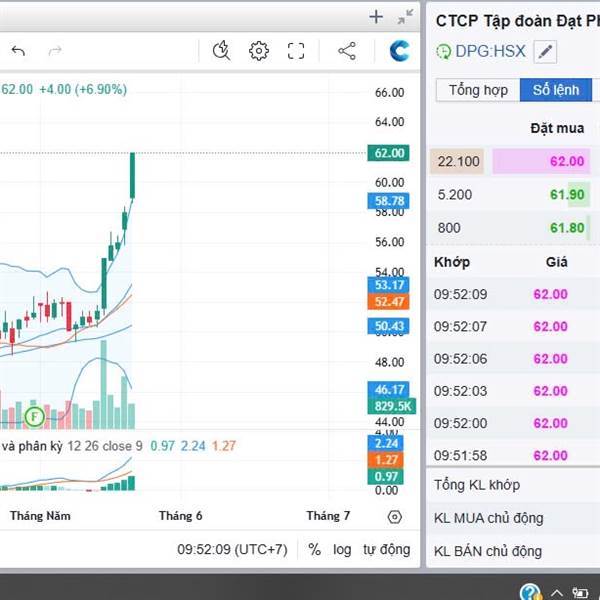Click bid price 61.90 in order book
The height and width of the screenshot is (600, 600).
(567, 194)
